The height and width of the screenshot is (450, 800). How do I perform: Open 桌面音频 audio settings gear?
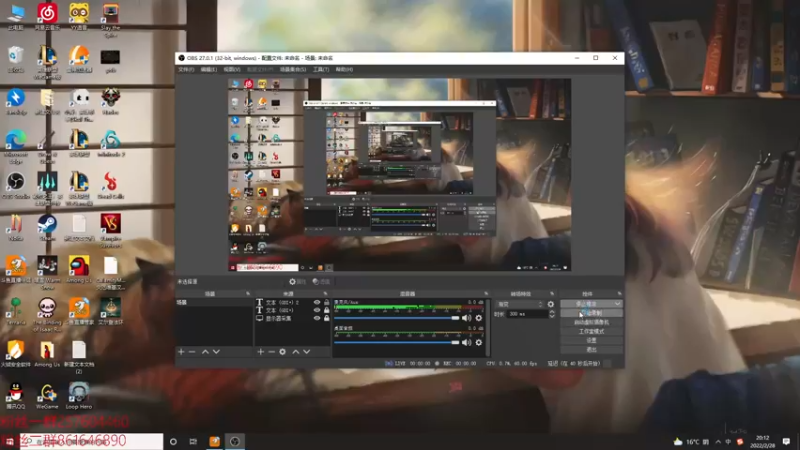pos(479,343)
